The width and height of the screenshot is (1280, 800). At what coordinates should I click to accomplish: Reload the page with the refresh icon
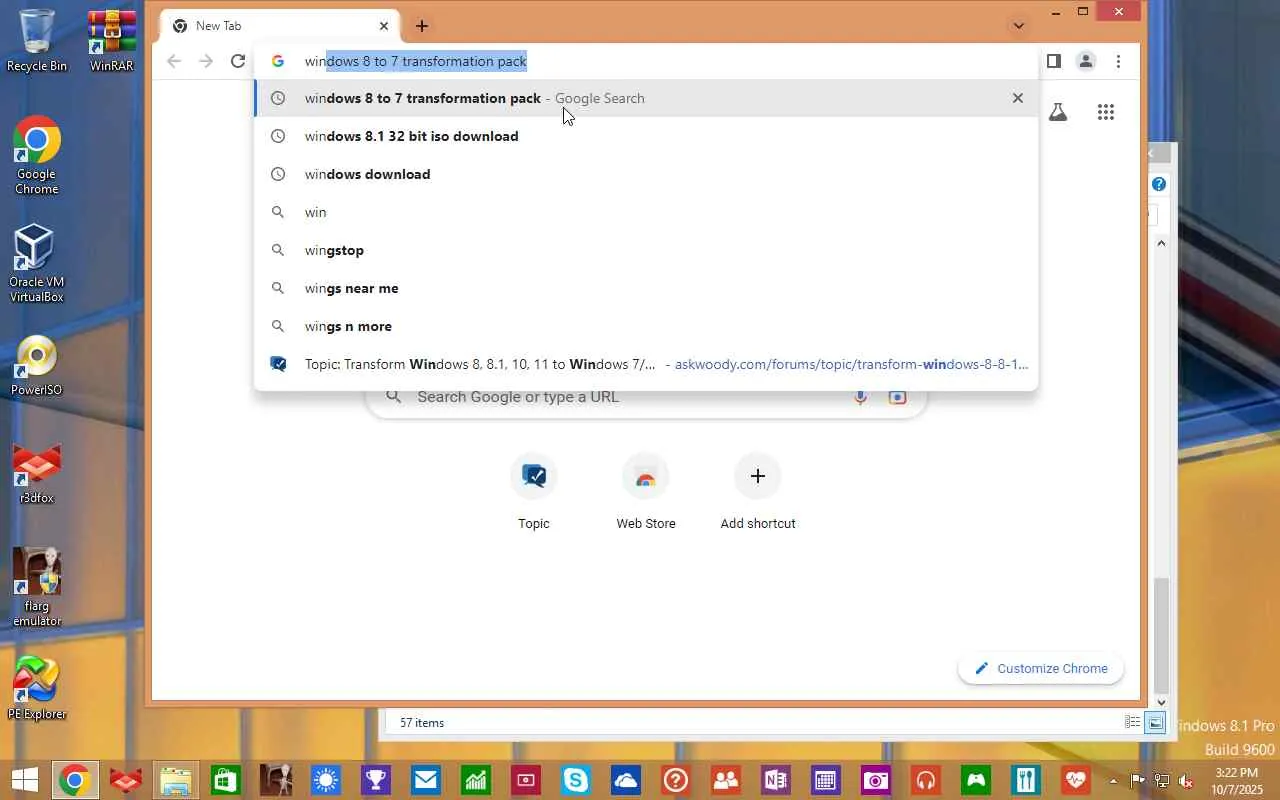[237, 61]
